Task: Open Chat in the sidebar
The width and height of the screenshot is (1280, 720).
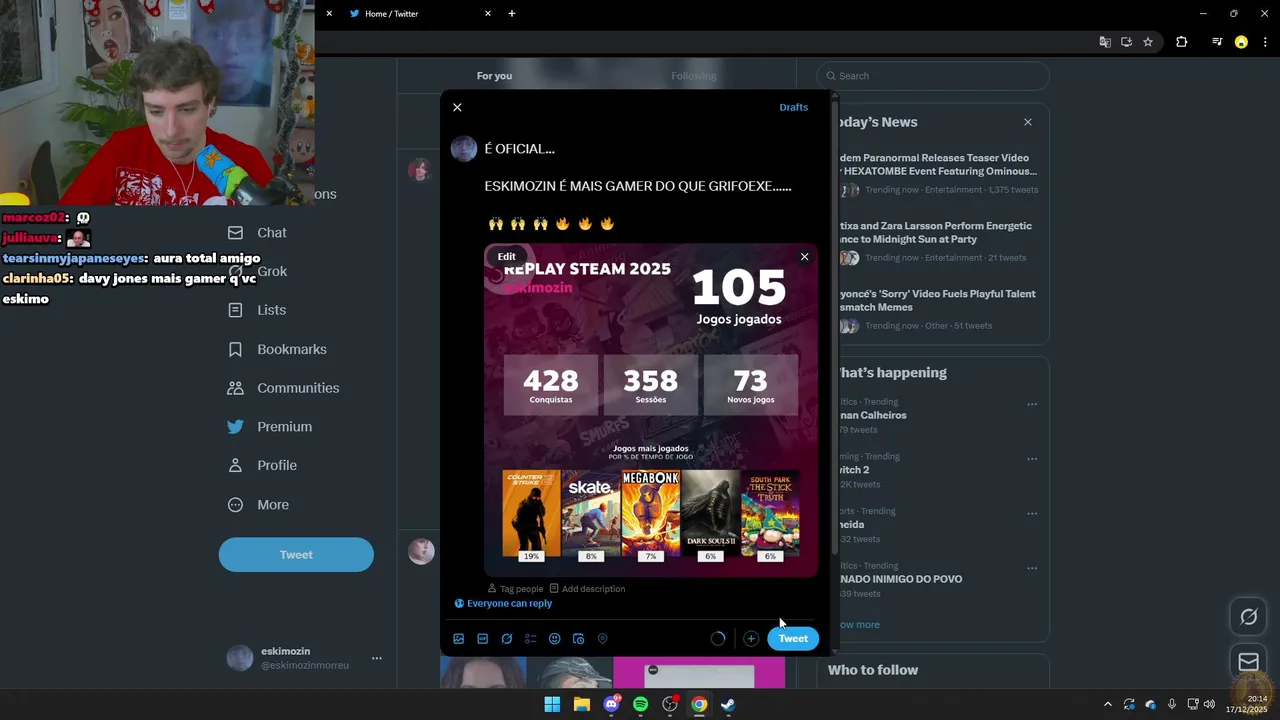Action: pos(258,233)
